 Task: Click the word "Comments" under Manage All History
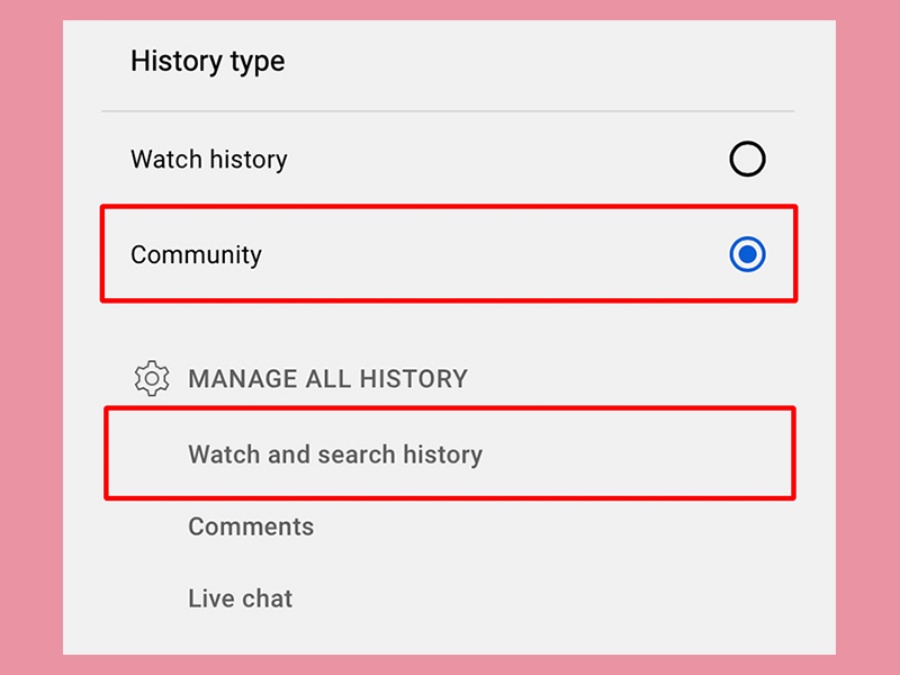click(251, 527)
